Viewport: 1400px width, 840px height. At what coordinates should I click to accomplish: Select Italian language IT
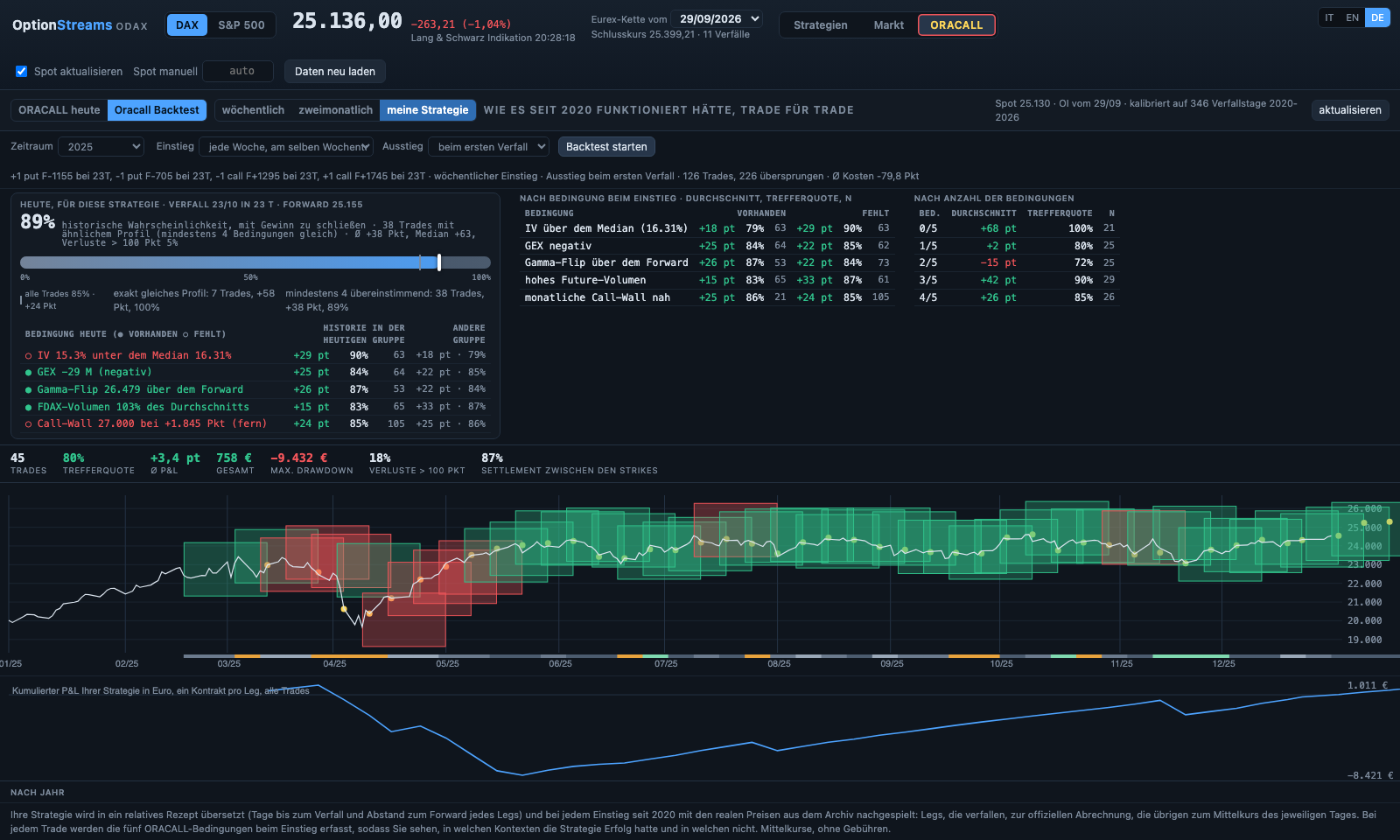click(x=1329, y=17)
